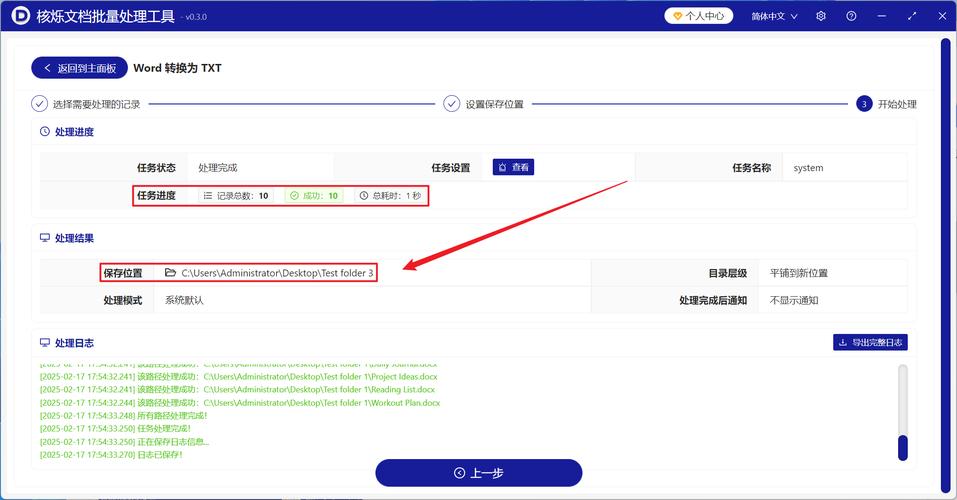The image size is (957, 500).
Task: Open settings via the gear icon
Action: 821,16
